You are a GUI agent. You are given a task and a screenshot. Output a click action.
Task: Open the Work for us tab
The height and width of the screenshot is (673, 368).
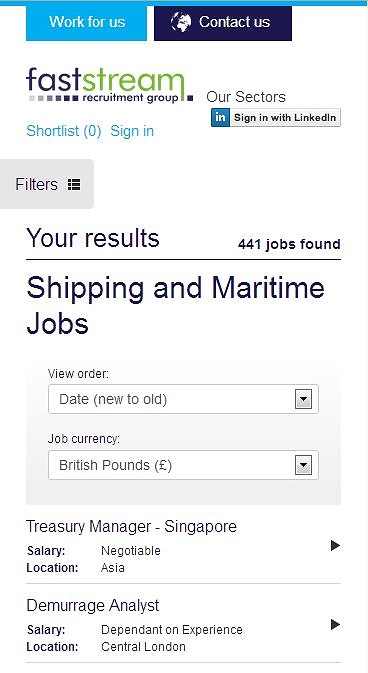coord(86,22)
